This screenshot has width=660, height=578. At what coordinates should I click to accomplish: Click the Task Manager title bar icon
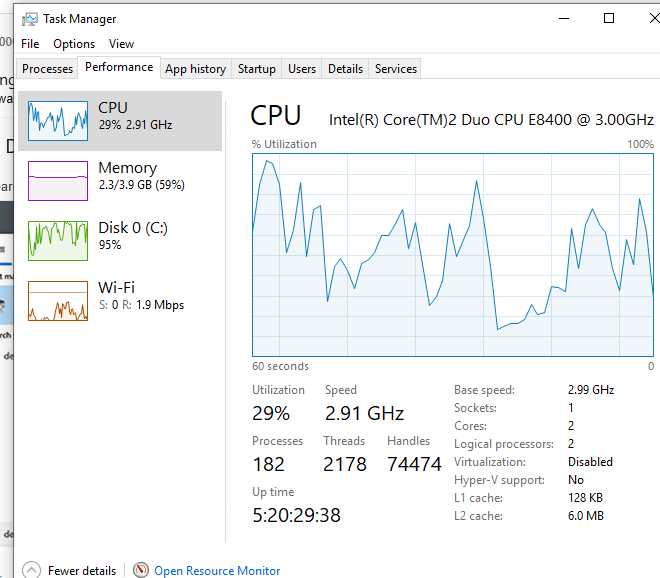(29, 19)
